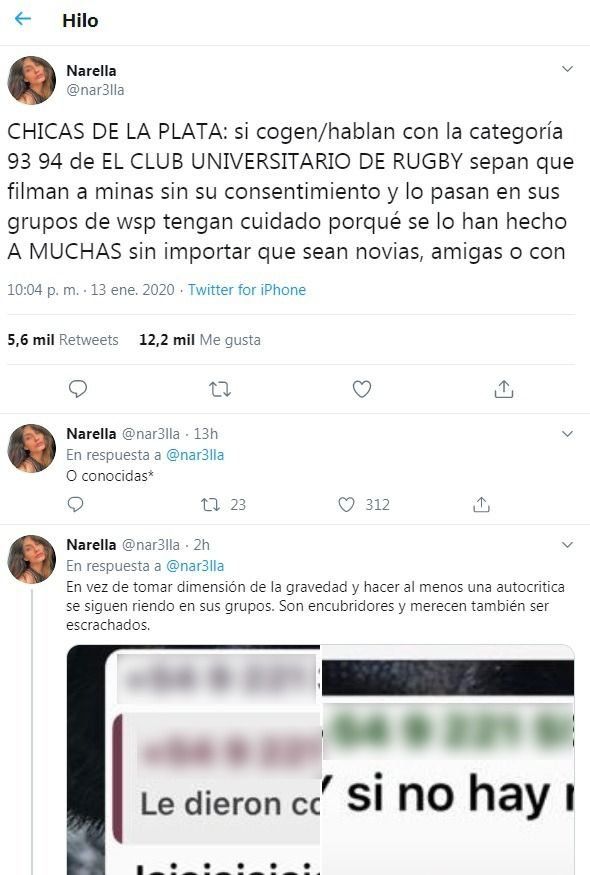Share the 'O conocidas*' tweet
Viewport: 590px width, 875px height.
point(481,504)
